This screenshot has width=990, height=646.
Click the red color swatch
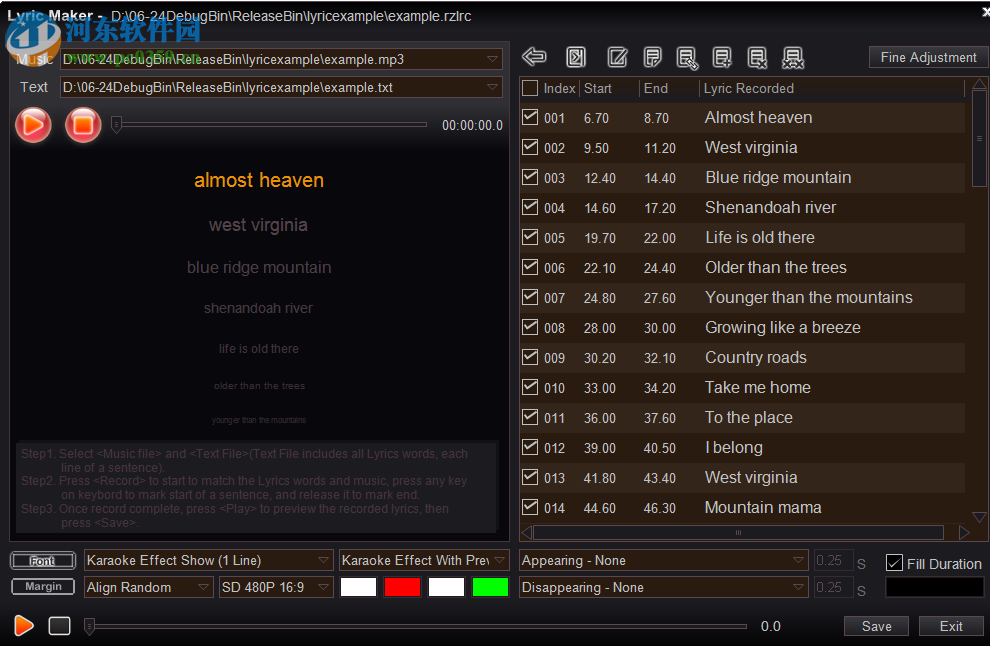pos(402,587)
